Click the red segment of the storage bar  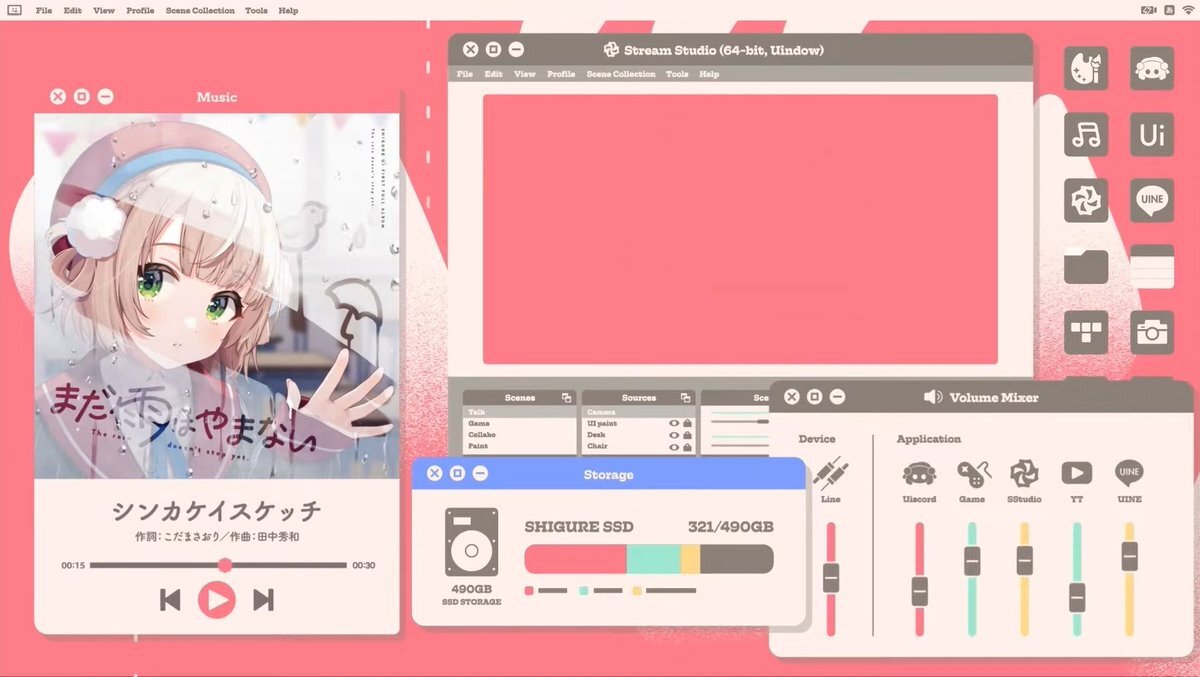click(576, 559)
